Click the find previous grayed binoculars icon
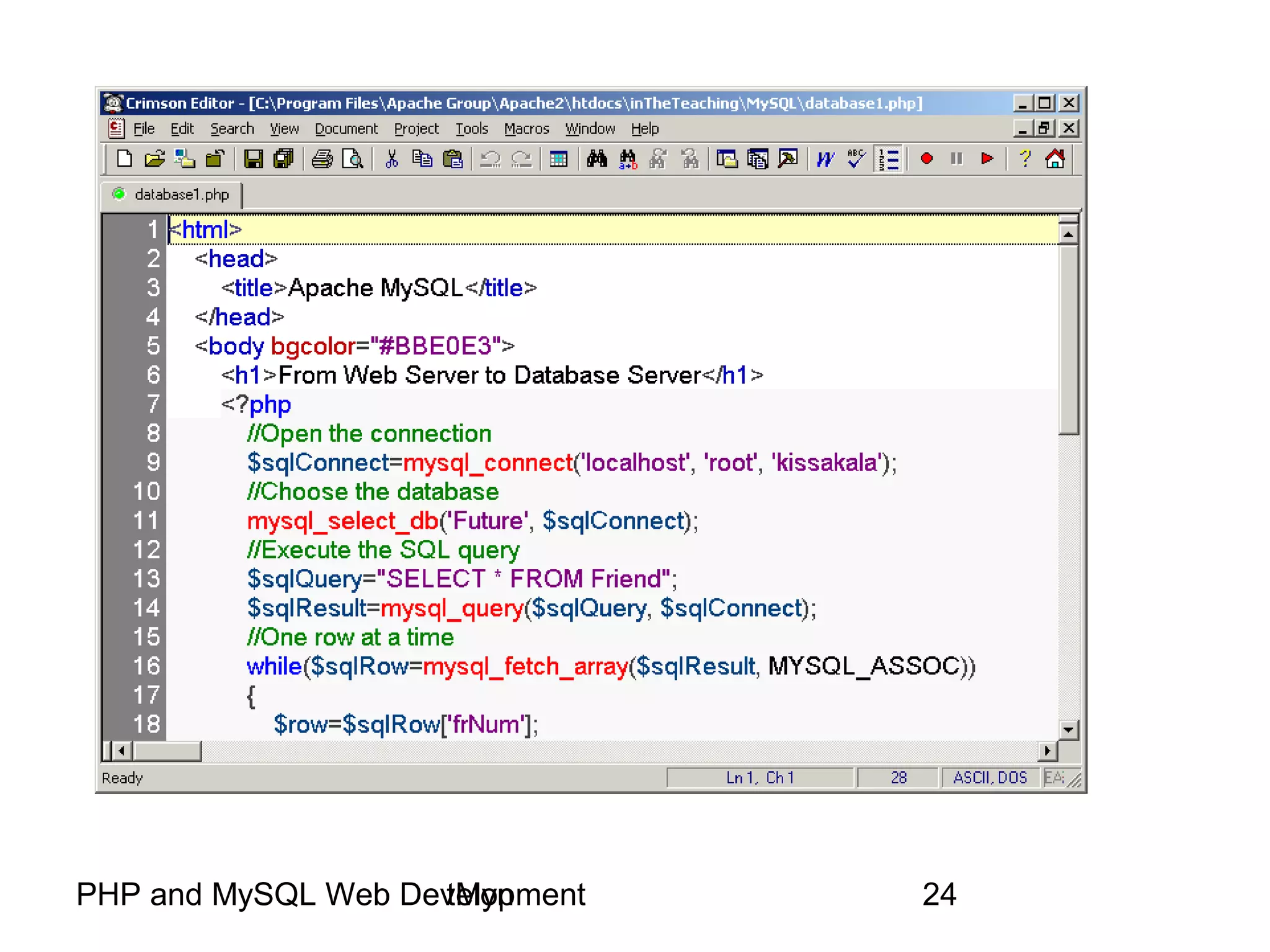The height and width of the screenshot is (952, 1270). pos(690,159)
